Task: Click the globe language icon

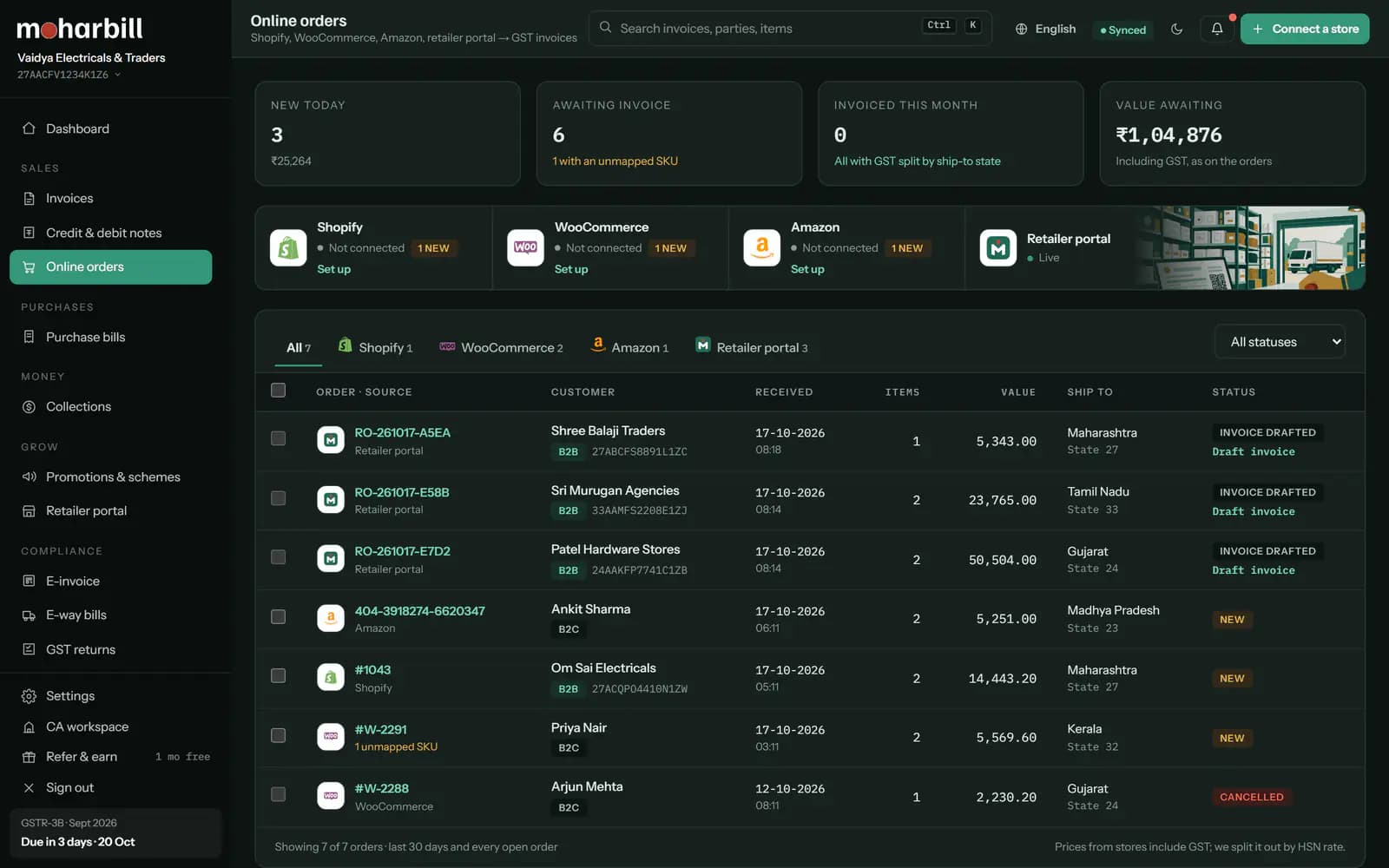Action: (1021, 29)
